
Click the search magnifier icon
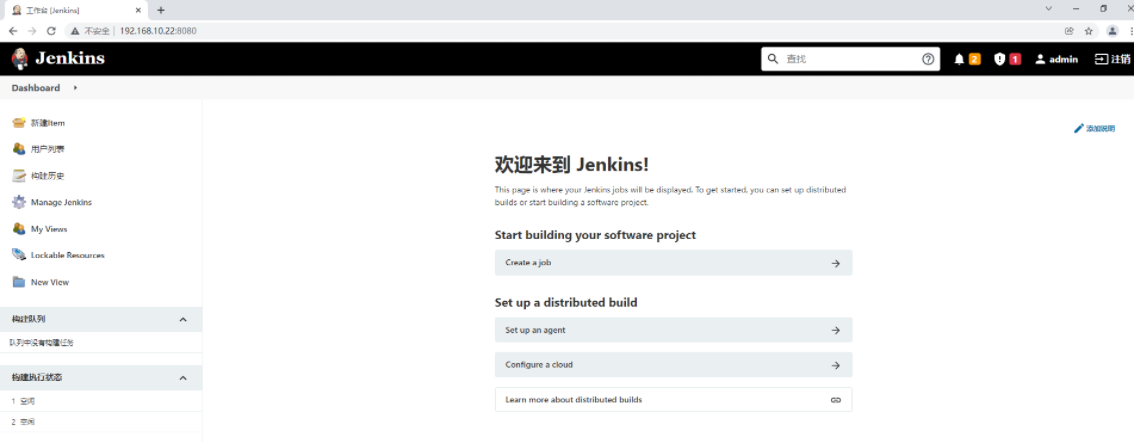click(772, 59)
